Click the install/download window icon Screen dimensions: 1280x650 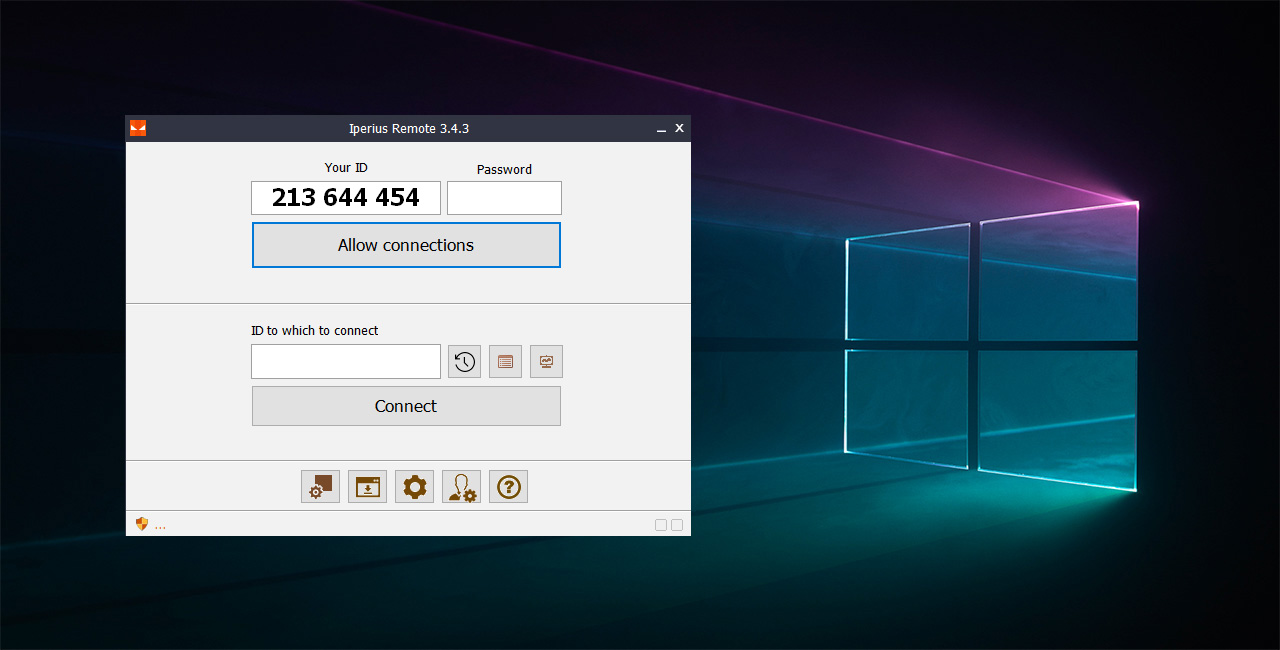tap(367, 487)
